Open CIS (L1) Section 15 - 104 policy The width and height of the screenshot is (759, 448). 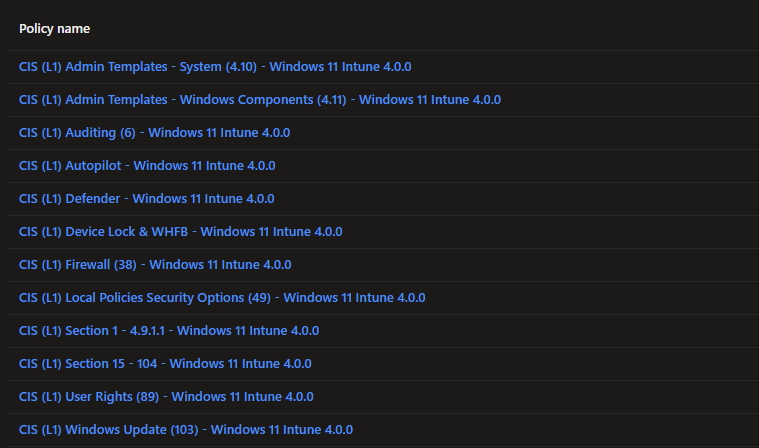pos(165,363)
